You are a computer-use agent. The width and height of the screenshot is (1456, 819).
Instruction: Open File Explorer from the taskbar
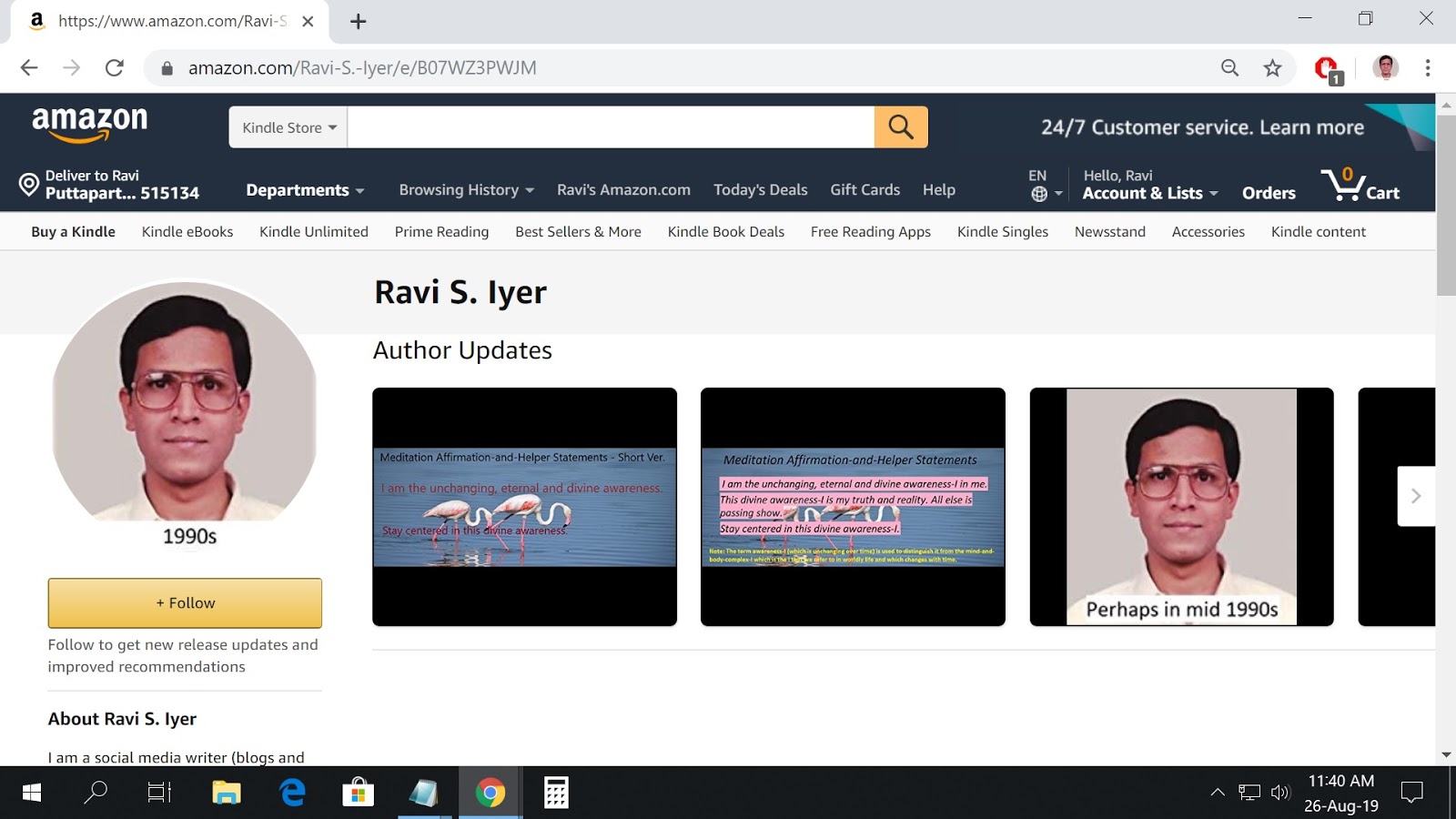[x=226, y=794]
